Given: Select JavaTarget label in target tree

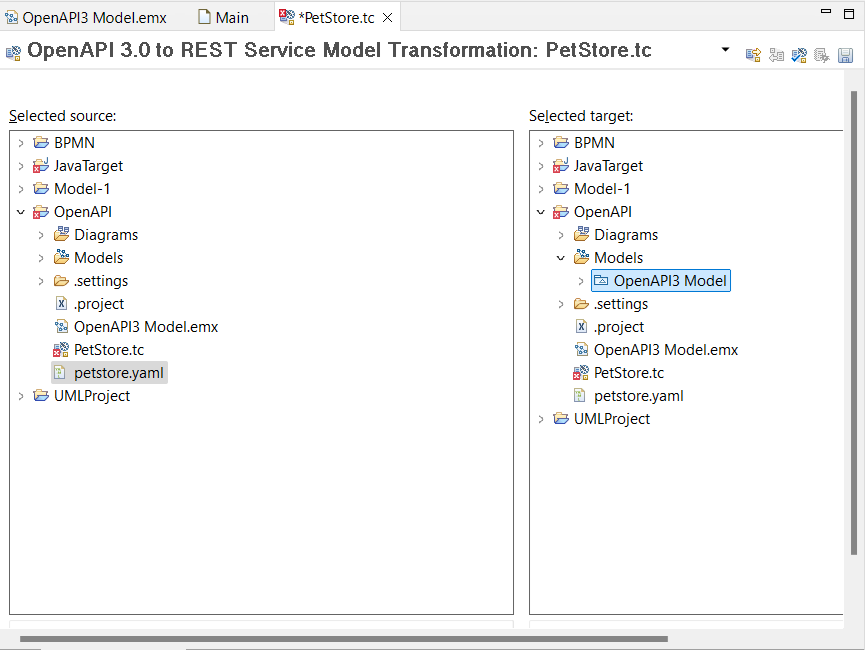Looking at the screenshot, I should [608, 166].
